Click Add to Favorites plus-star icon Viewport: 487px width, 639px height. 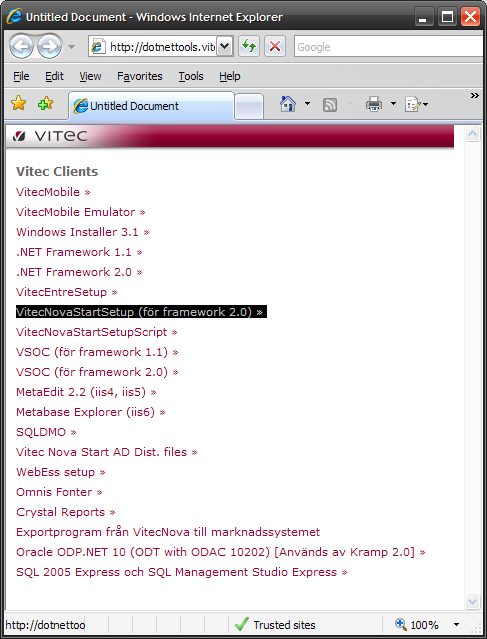(46, 103)
